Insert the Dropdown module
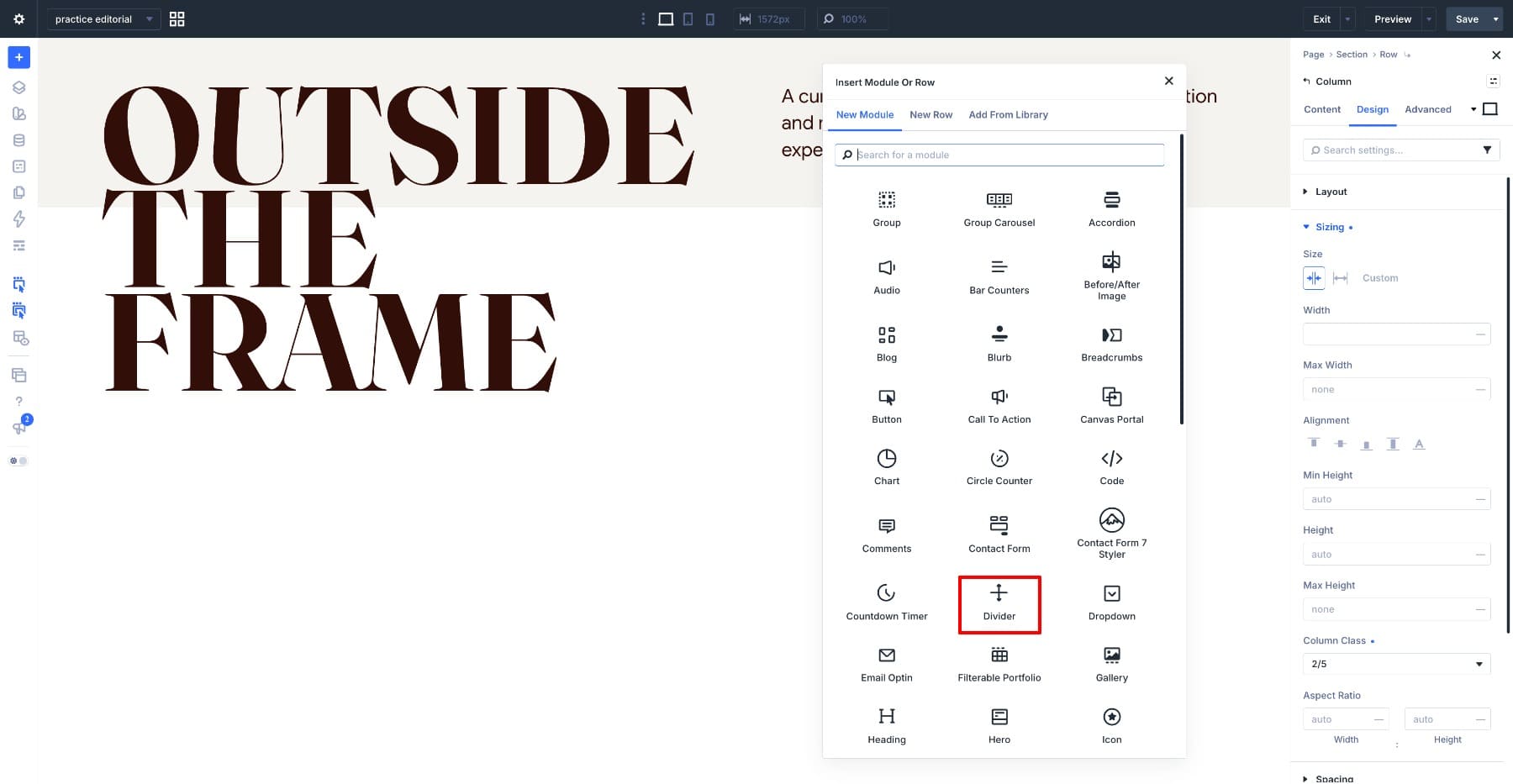Viewport: 1513px width, 784px height. [x=1111, y=602]
